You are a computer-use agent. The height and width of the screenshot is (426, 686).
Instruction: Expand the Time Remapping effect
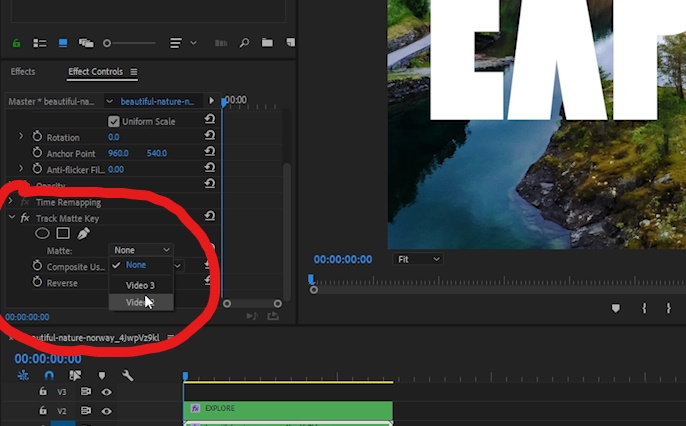(11, 201)
